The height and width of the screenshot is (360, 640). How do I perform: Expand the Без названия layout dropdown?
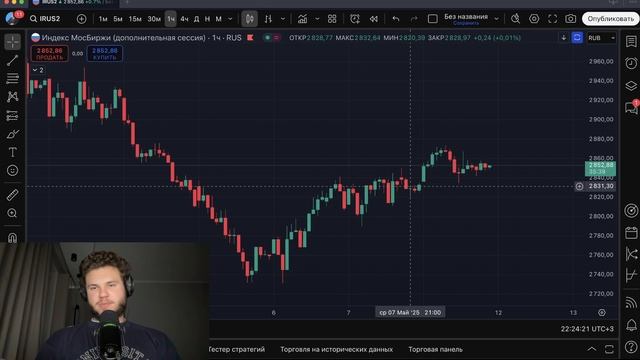(496, 19)
